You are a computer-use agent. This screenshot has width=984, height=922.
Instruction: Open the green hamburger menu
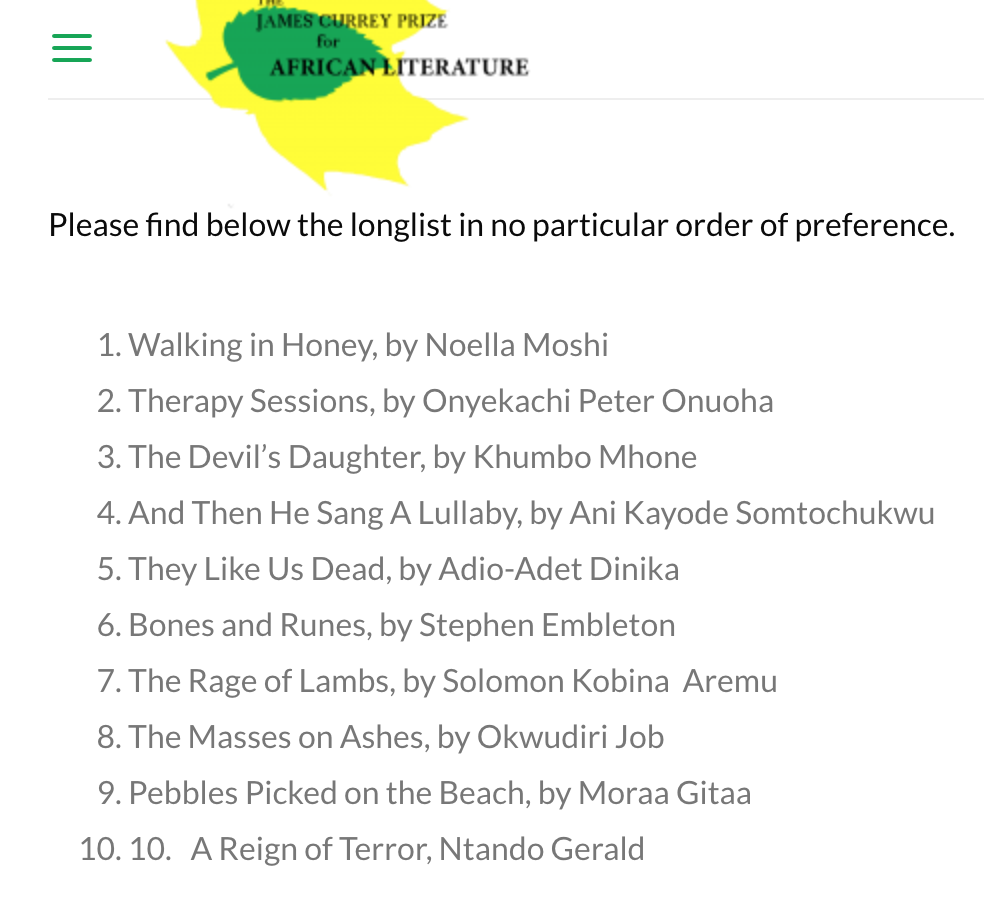(72, 48)
